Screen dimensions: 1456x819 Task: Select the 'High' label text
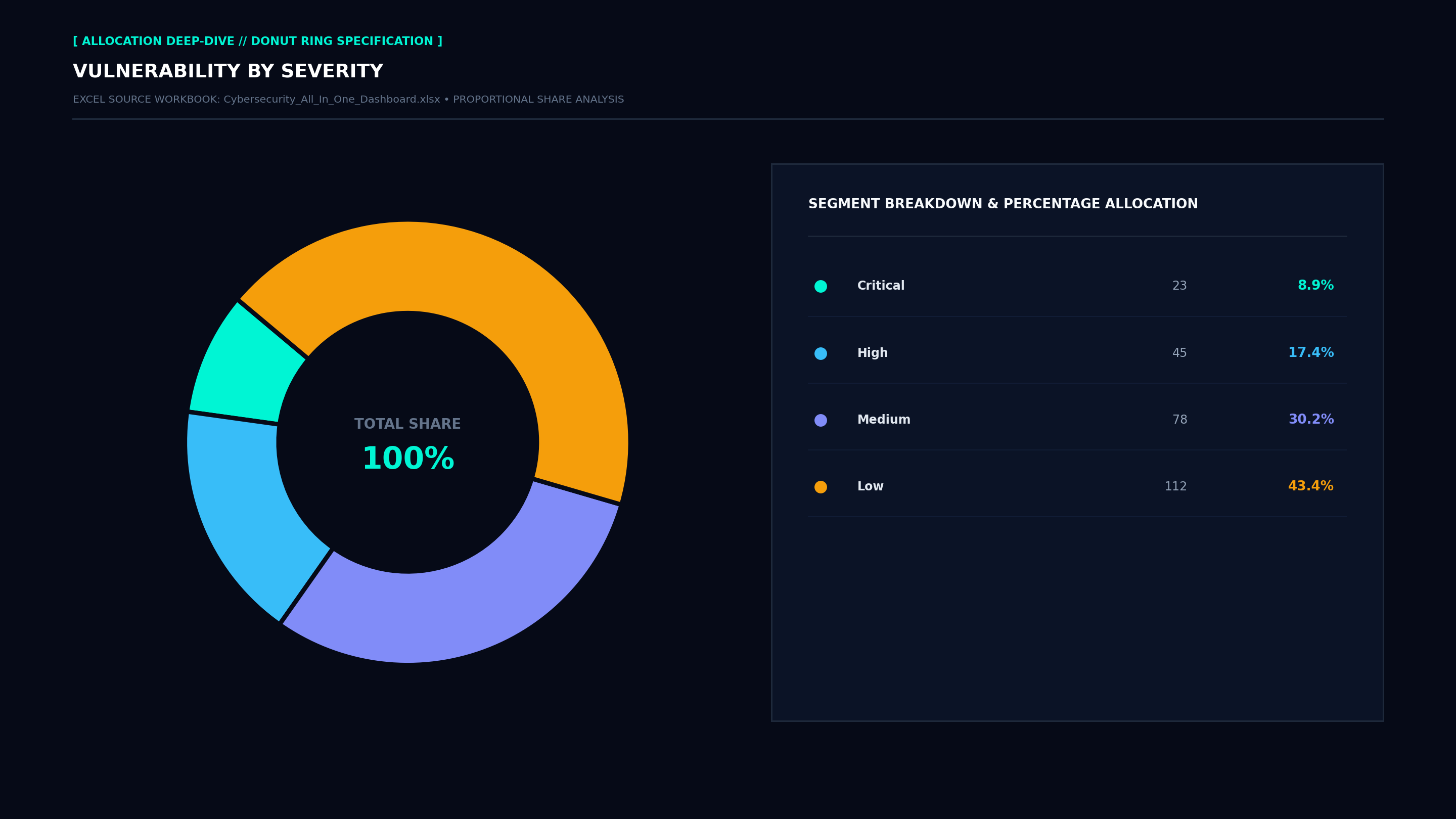[872, 353]
